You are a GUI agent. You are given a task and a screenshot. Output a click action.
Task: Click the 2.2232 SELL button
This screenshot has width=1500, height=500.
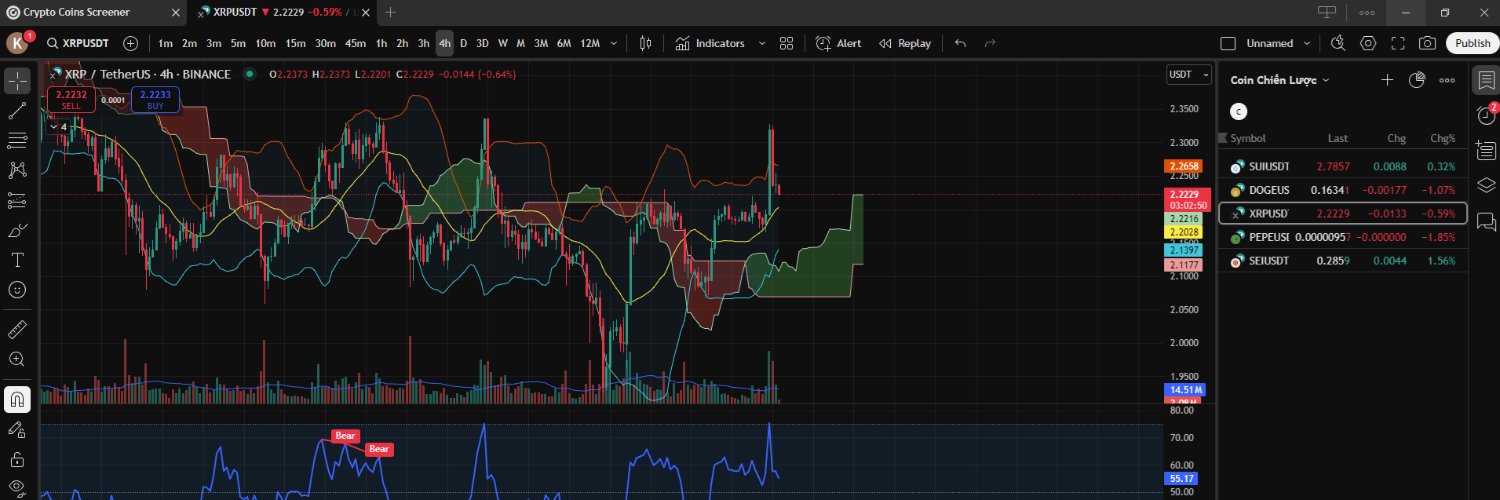point(71,99)
